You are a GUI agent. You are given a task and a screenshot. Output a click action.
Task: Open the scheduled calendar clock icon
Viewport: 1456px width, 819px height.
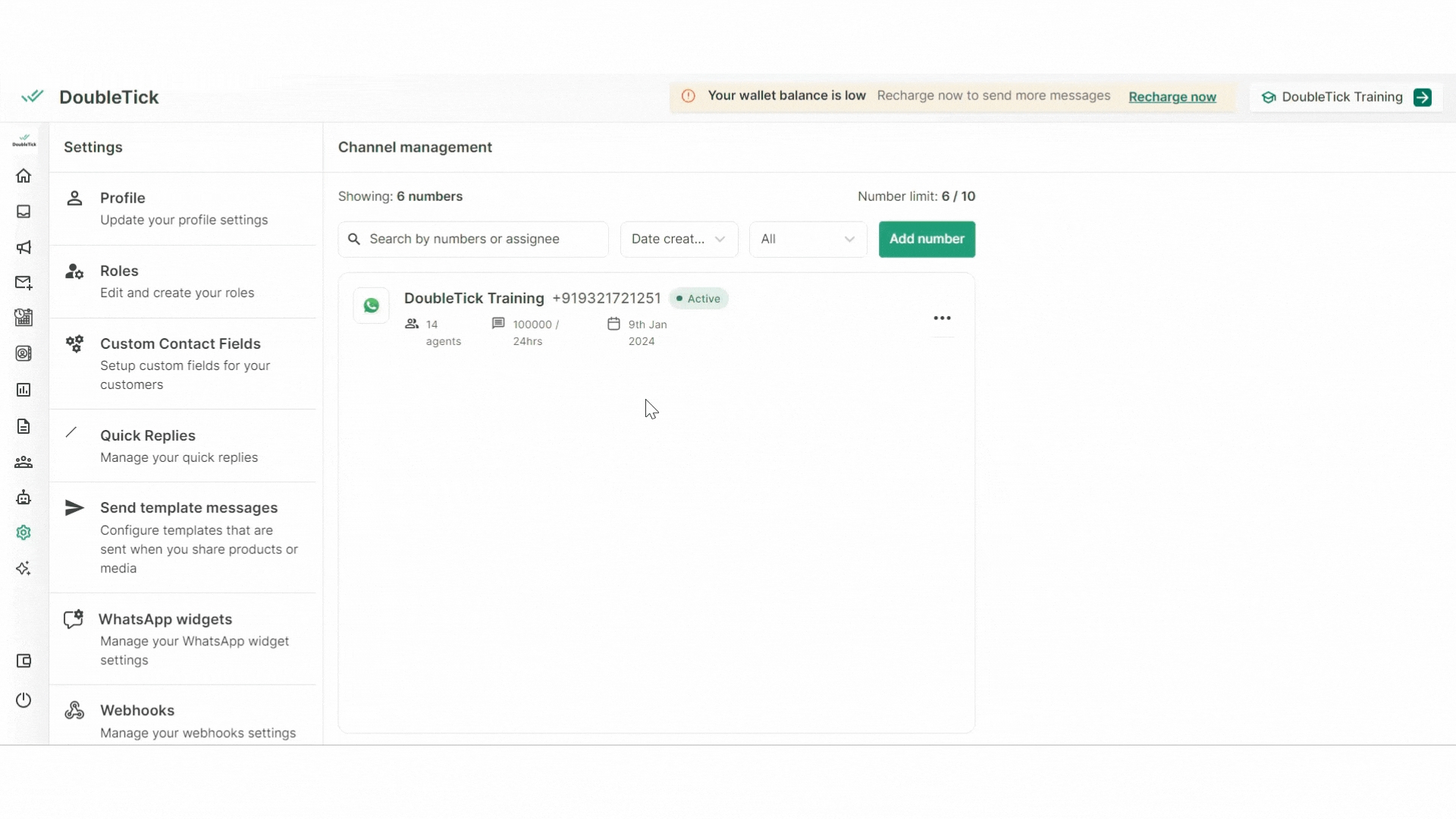pyautogui.click(x=24, y=318)
